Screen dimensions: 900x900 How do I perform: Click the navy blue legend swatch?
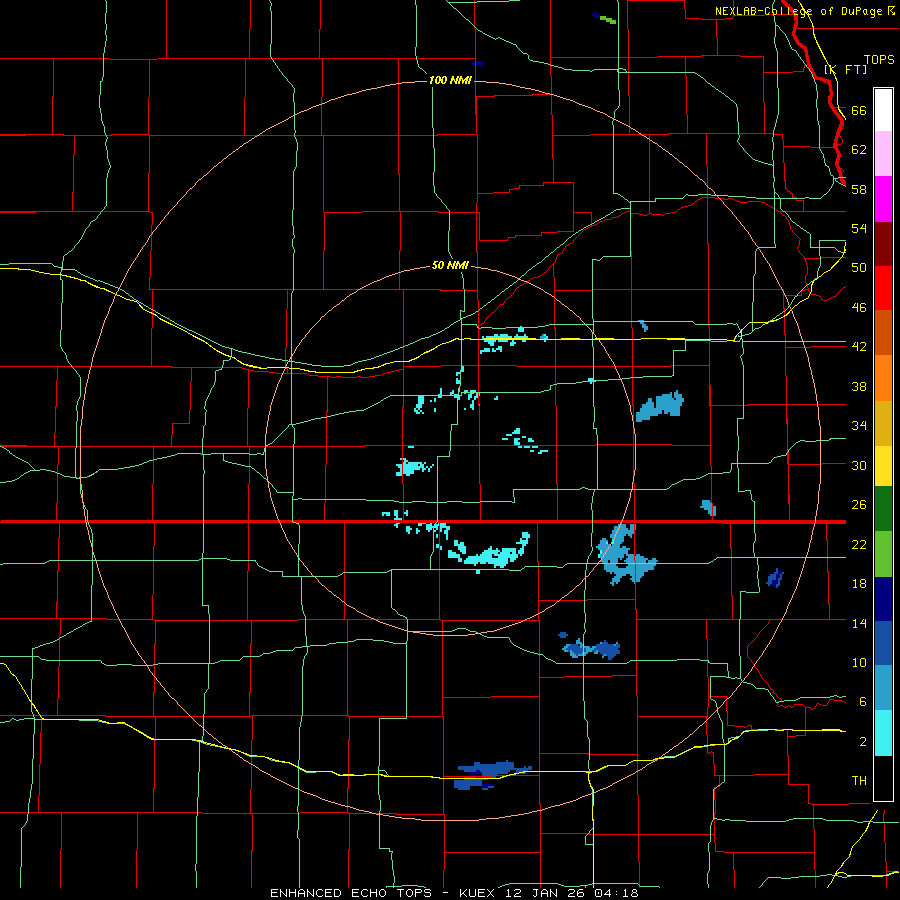pos(883,599)
